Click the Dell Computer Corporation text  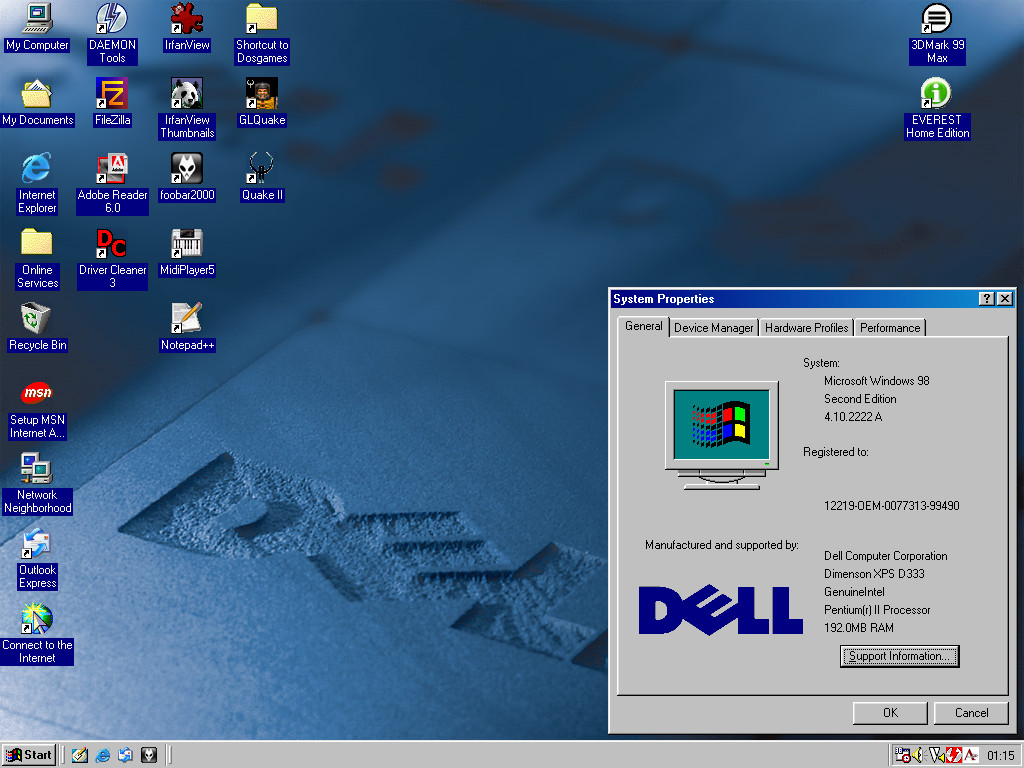[886, 556]
